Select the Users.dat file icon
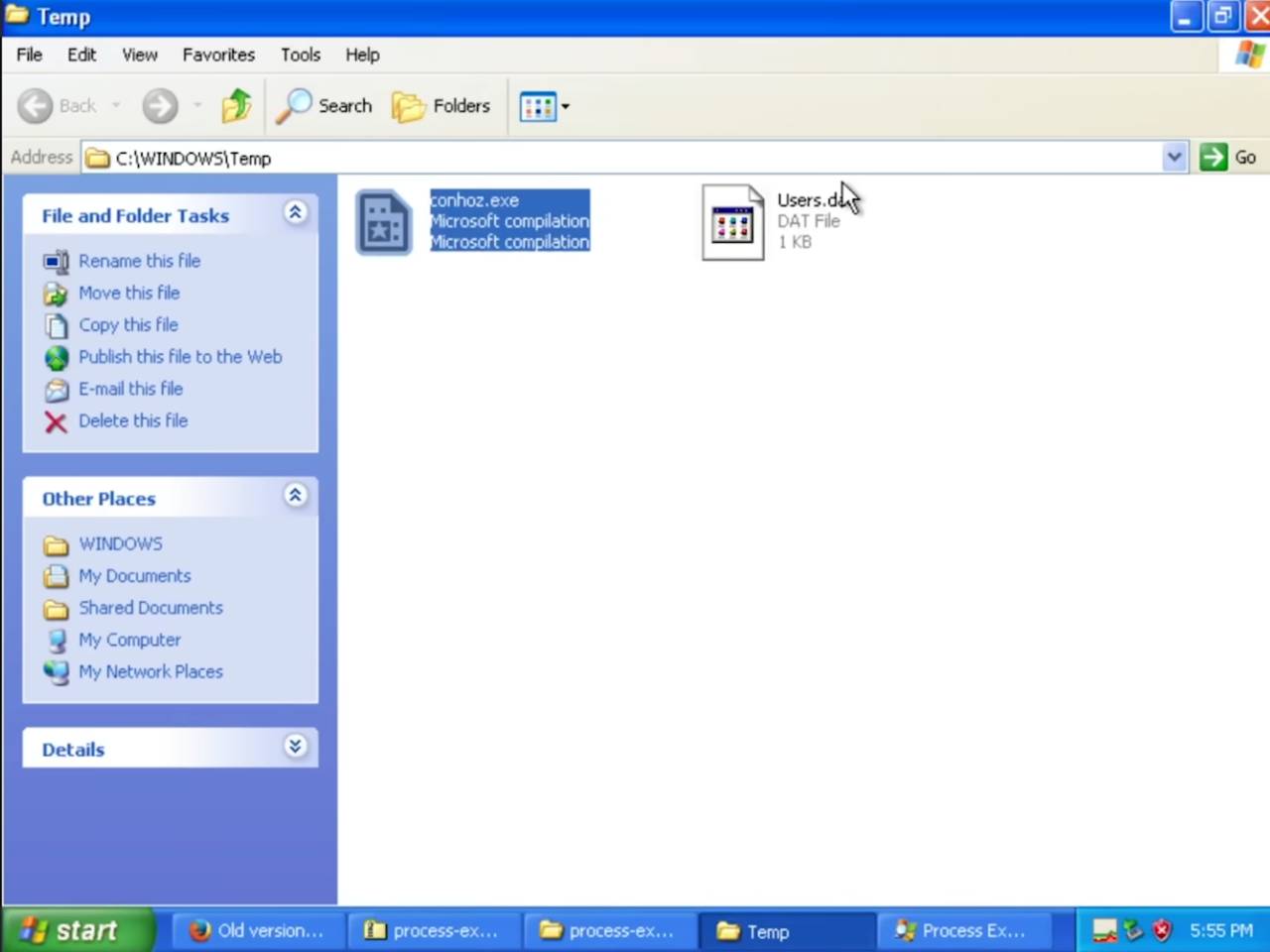The image size is (1270, 952). [733, 222]
